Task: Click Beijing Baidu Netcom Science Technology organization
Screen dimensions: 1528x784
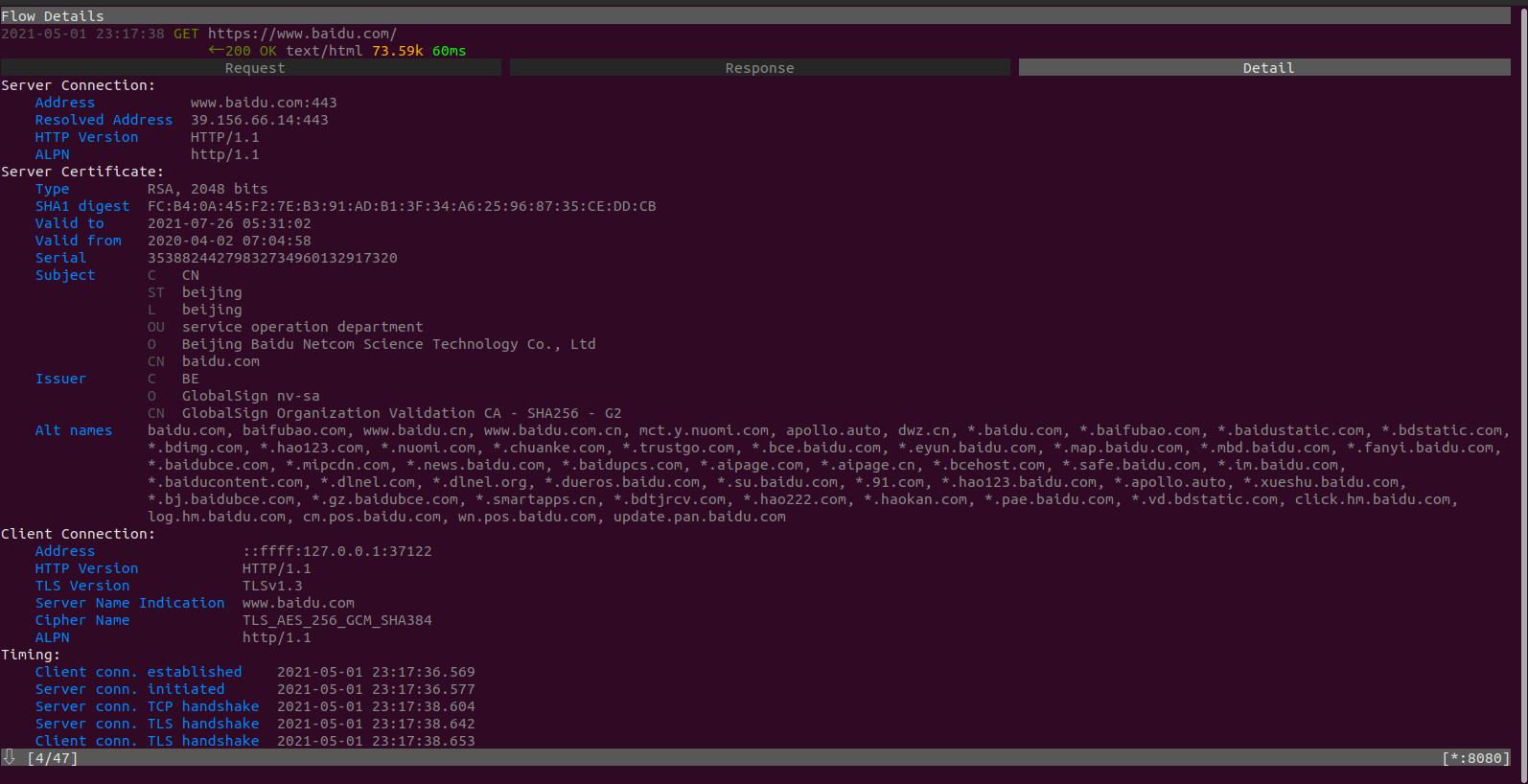Action: point(388,344)
